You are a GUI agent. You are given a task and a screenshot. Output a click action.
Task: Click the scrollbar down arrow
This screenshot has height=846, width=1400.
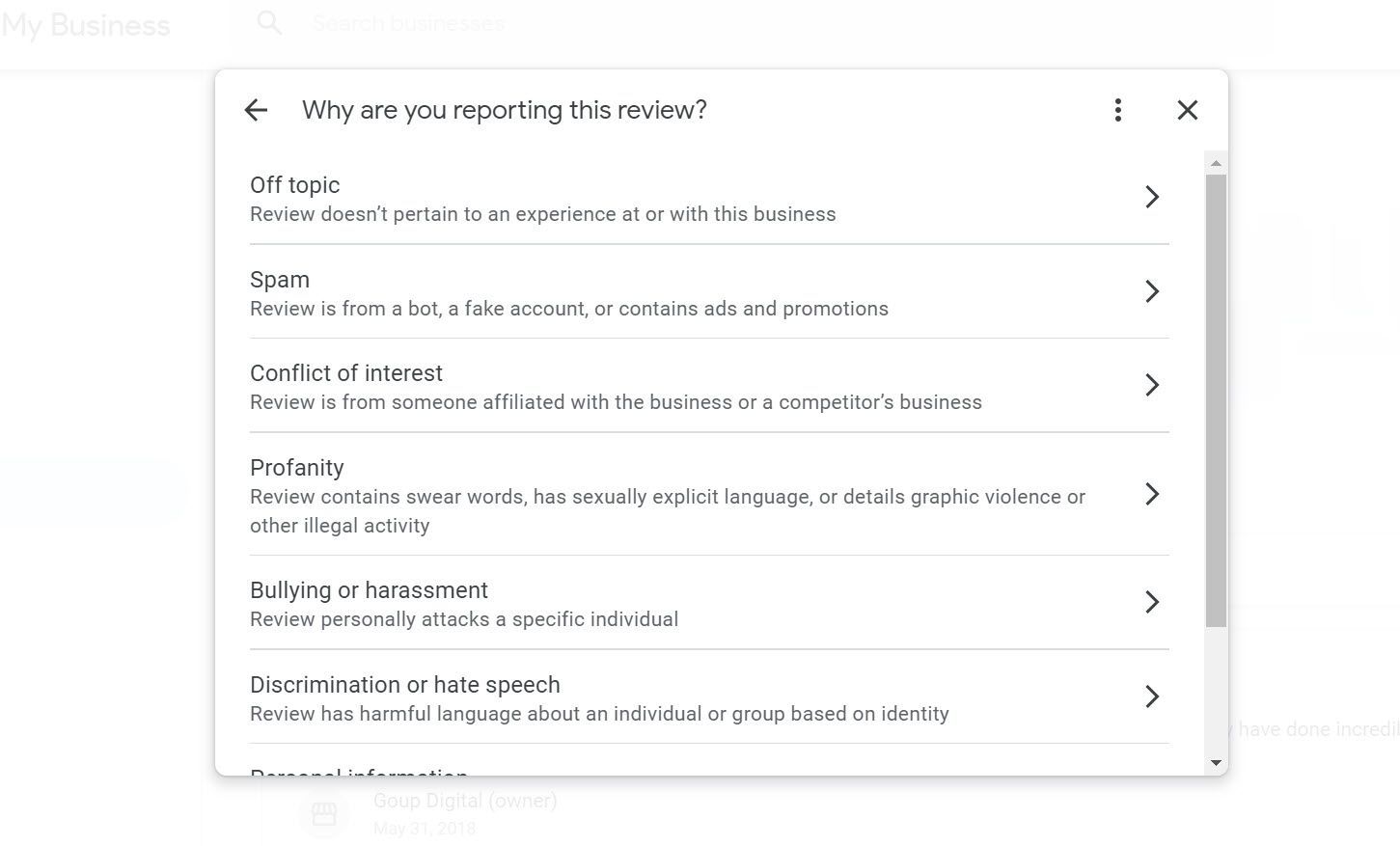tap(1215, 759)
